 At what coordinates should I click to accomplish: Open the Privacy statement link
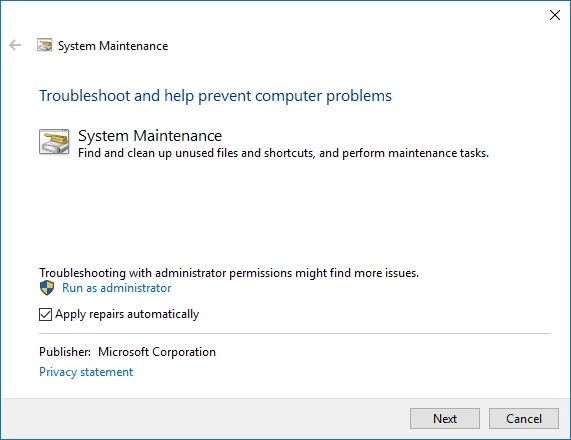(86, 372)
